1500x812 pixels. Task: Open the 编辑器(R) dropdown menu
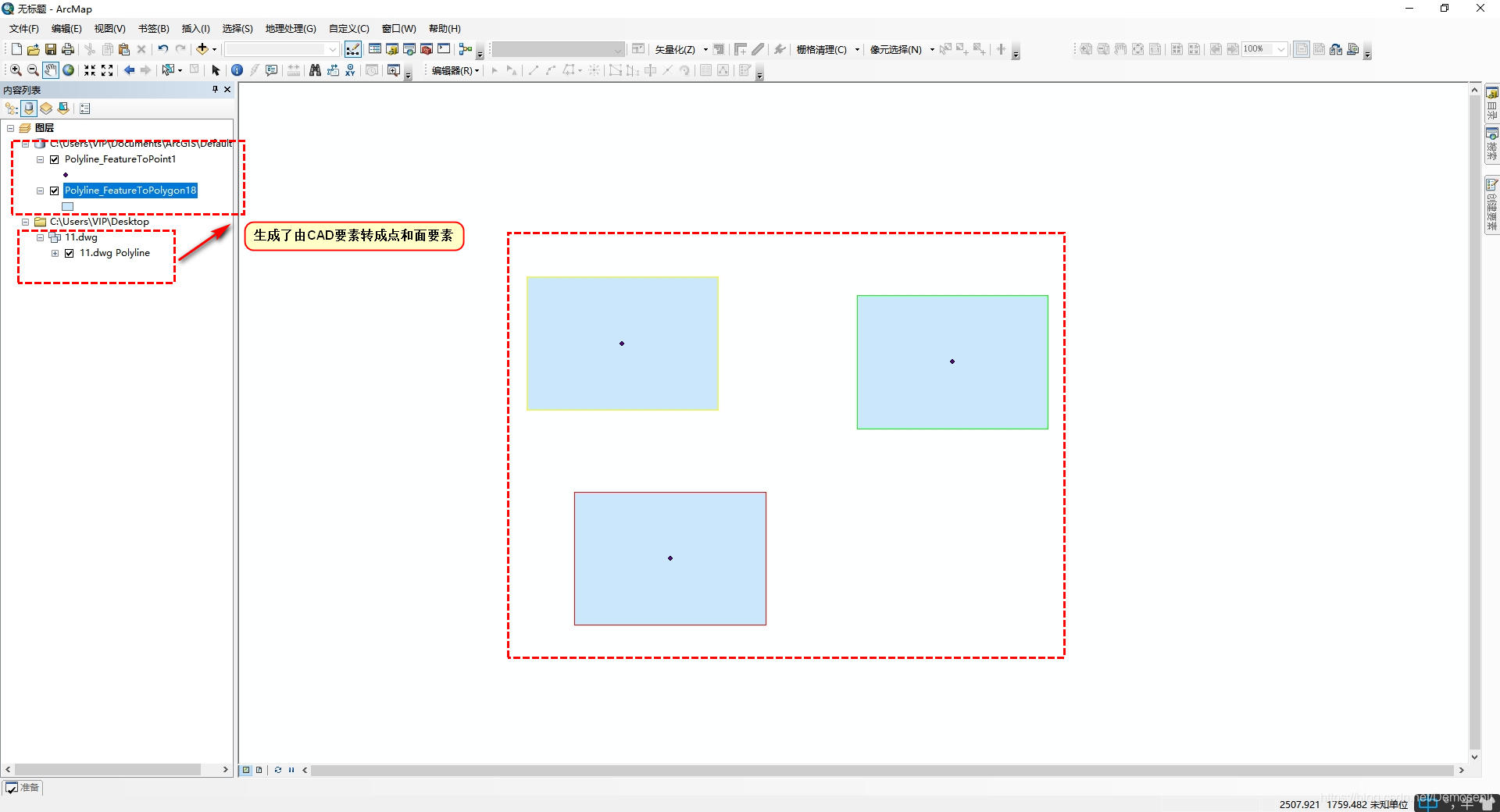(x=455, y=70)
